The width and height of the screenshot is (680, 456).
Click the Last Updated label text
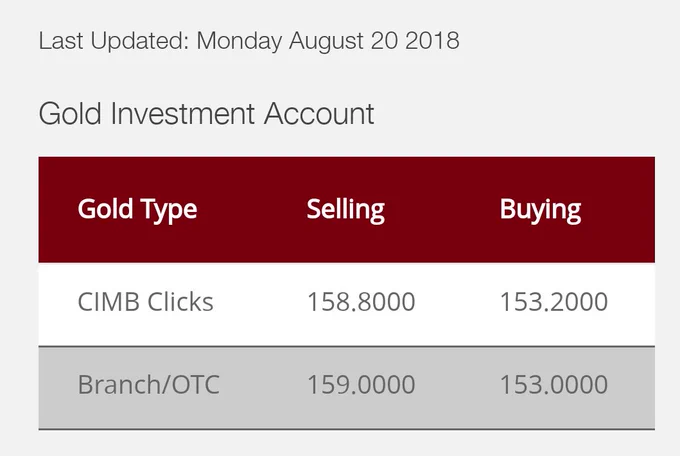[x=114, y=41]
